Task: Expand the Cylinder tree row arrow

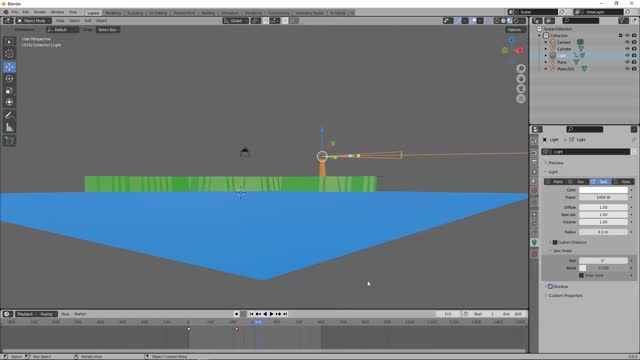Action: point(546,49)
